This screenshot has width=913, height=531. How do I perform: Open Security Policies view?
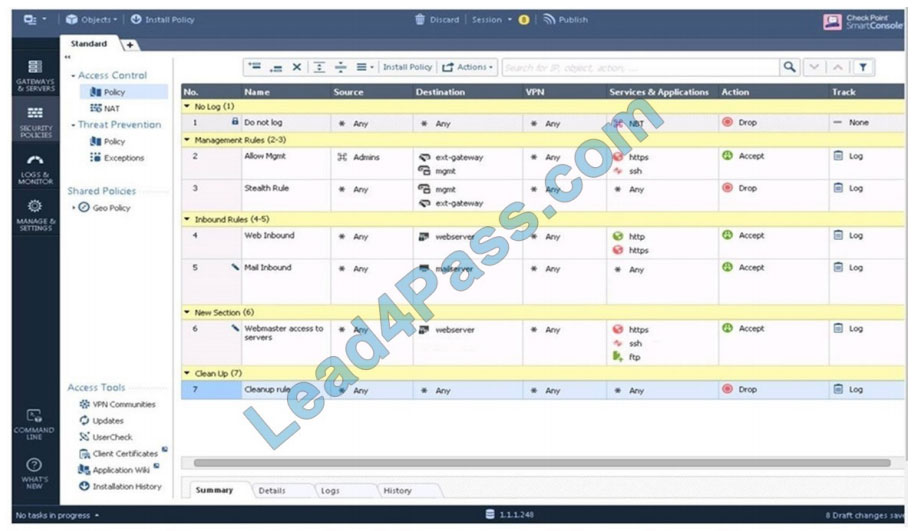(x=35, y=122)
